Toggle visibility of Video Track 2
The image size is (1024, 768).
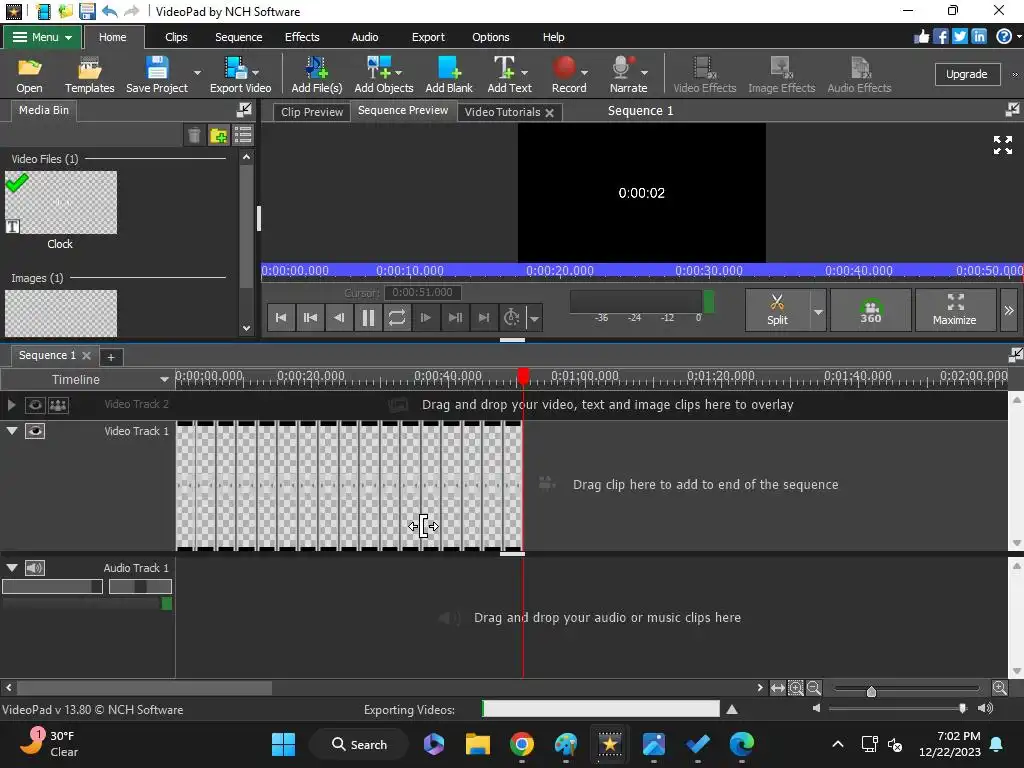click(35, 406)
